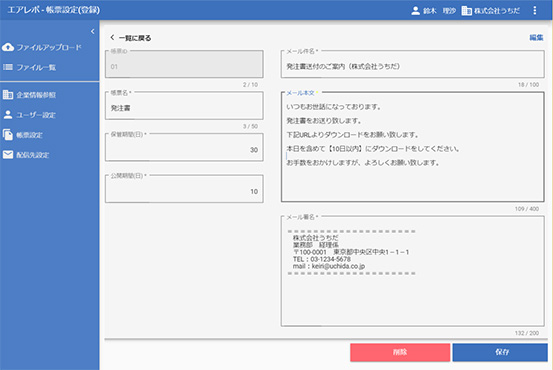Viewport: 553px width, 370px height.
Task: Click the 109 / 400 character counter
Action: coord(527,209)
